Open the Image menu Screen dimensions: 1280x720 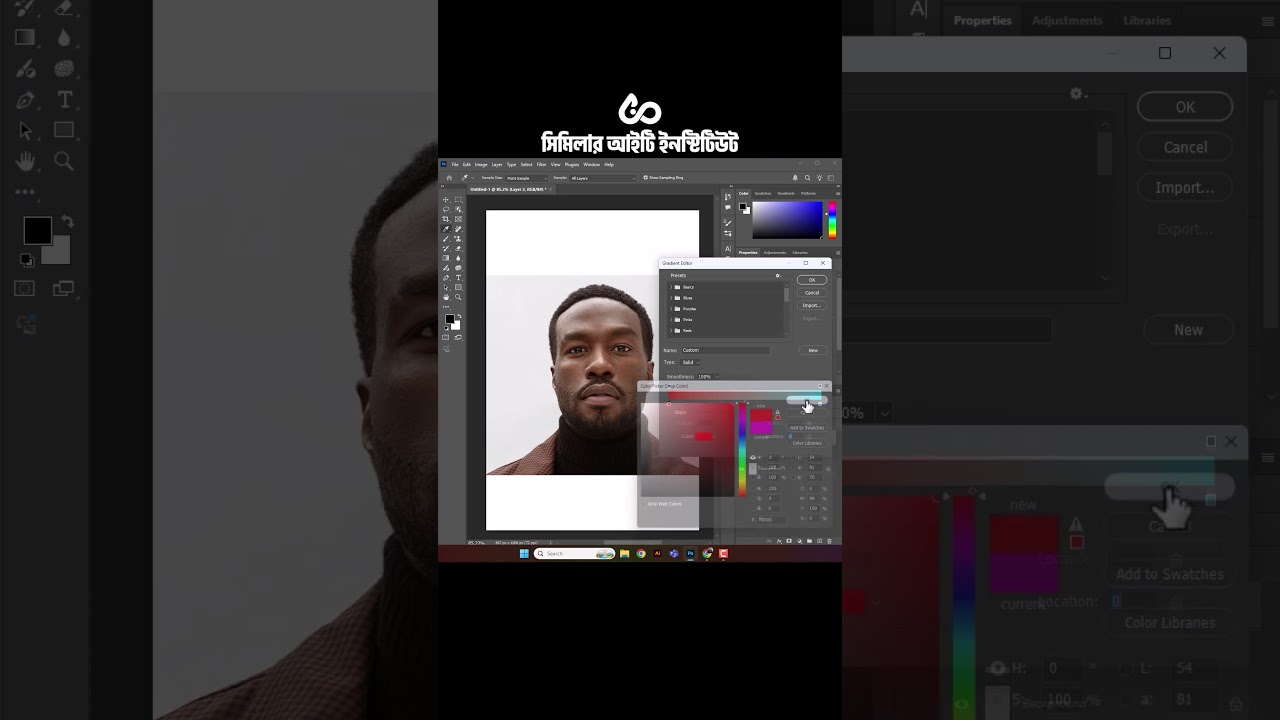(481, 164)
